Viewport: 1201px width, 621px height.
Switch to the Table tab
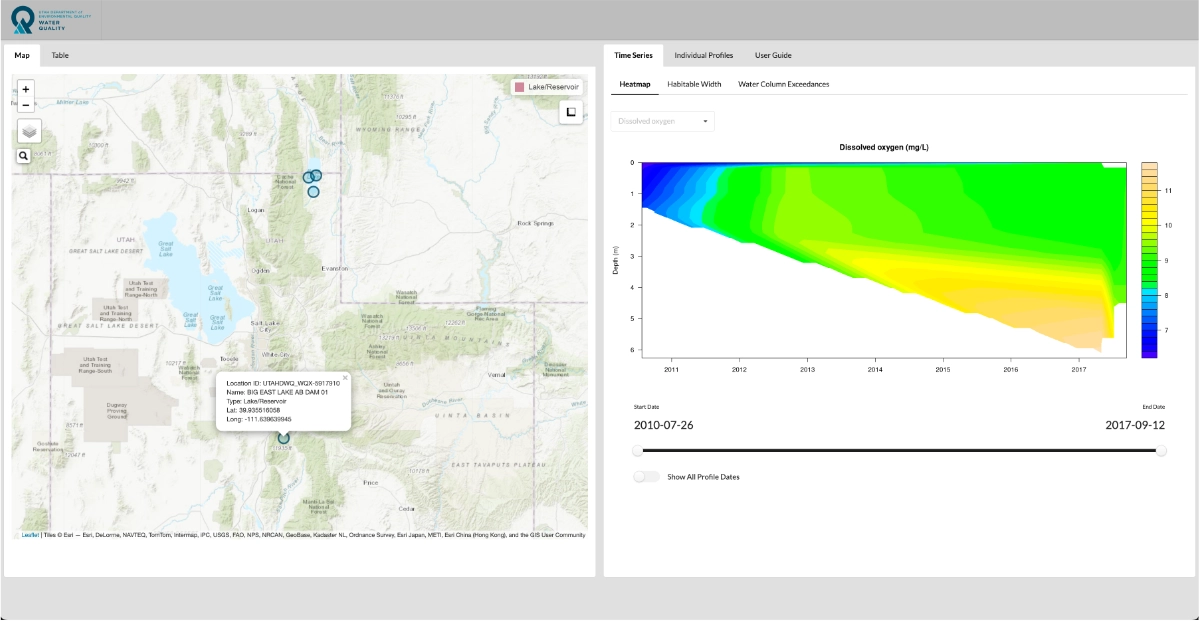pyautogui.click(x=60, y=55)
